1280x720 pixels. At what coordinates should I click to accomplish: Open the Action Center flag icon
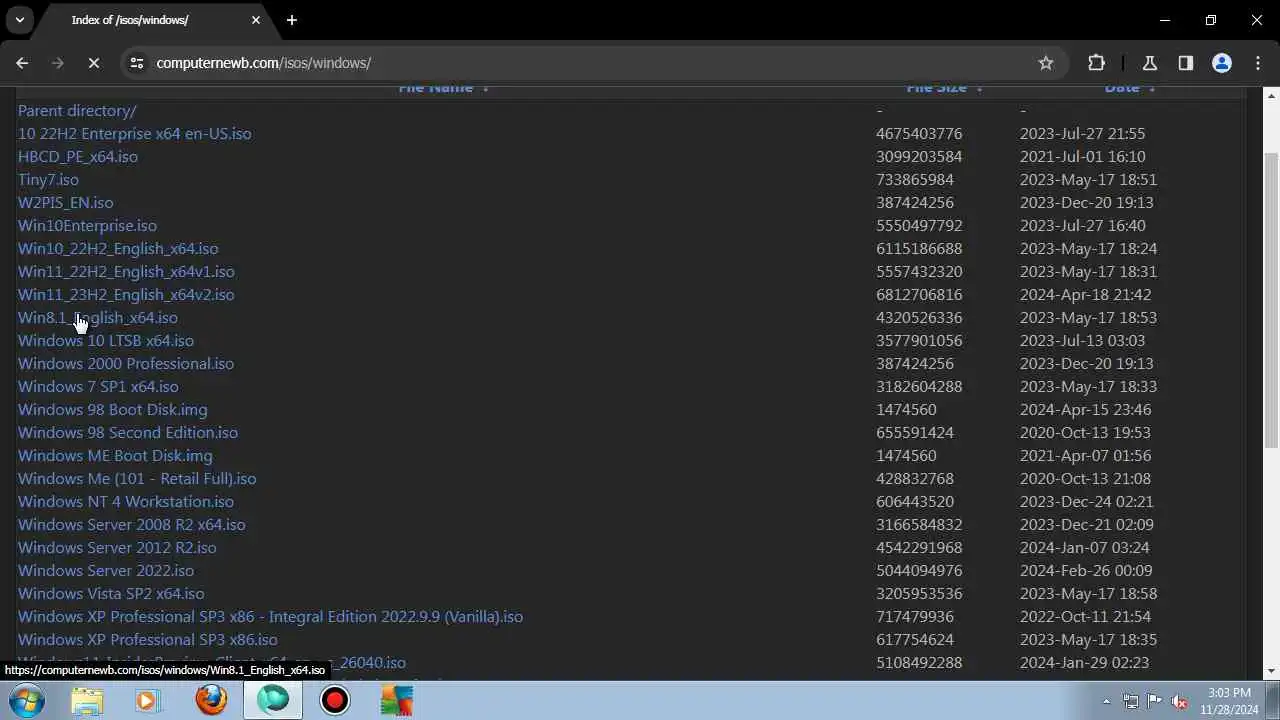(1155, 701)
